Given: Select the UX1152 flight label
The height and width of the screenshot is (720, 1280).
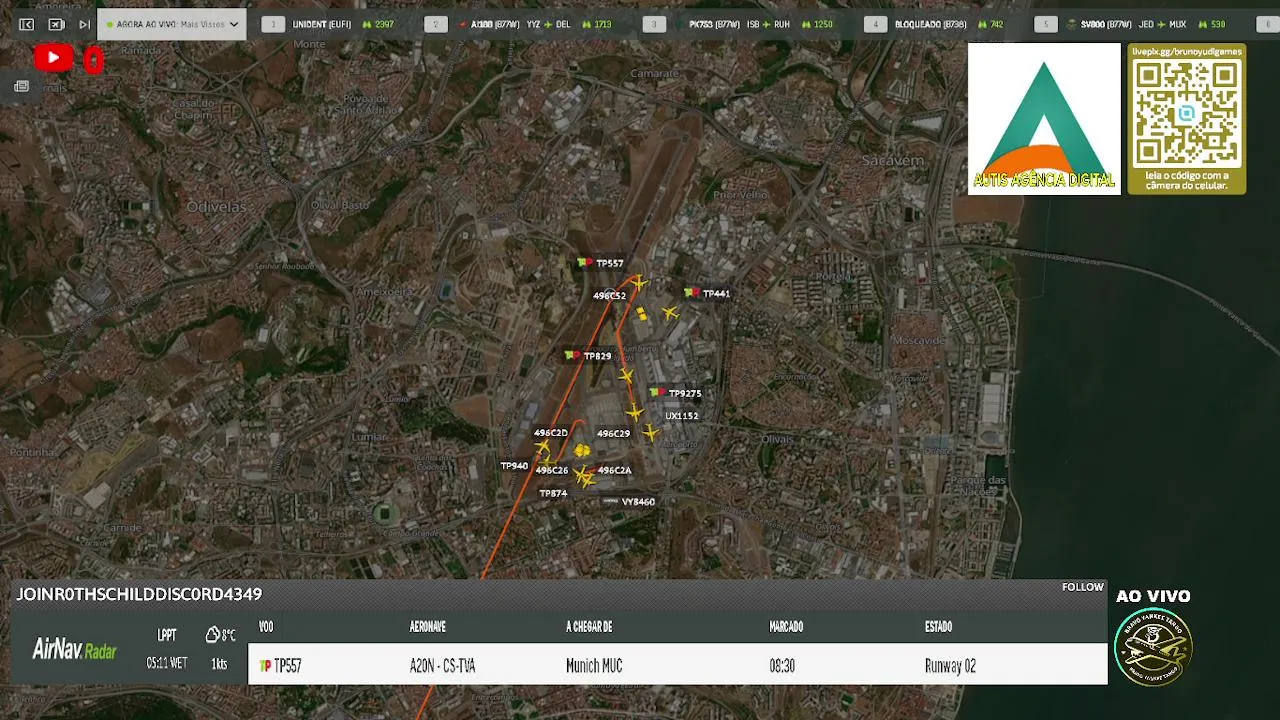Looking at the screenshot, I should click(681, 416).
